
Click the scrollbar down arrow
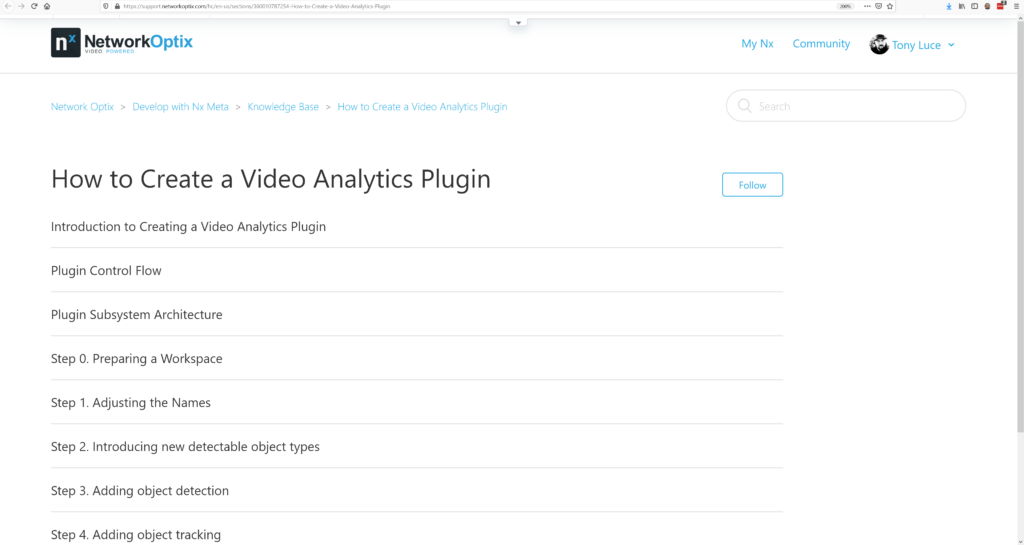click(1020, 540)
